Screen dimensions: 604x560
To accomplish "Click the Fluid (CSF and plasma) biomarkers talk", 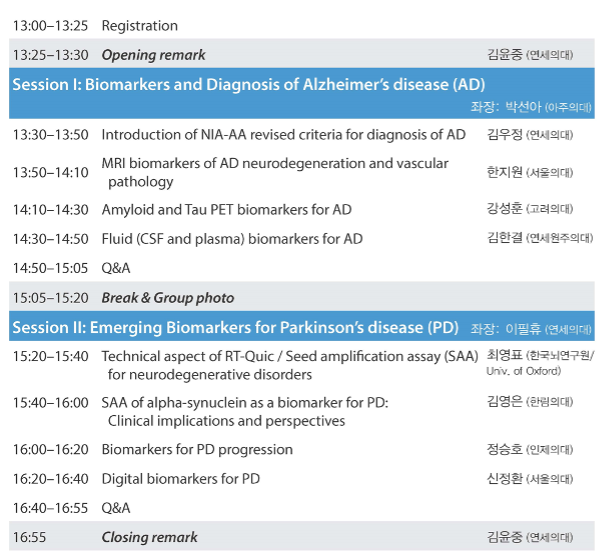I will pyautogui.click(x=232, y=239).
